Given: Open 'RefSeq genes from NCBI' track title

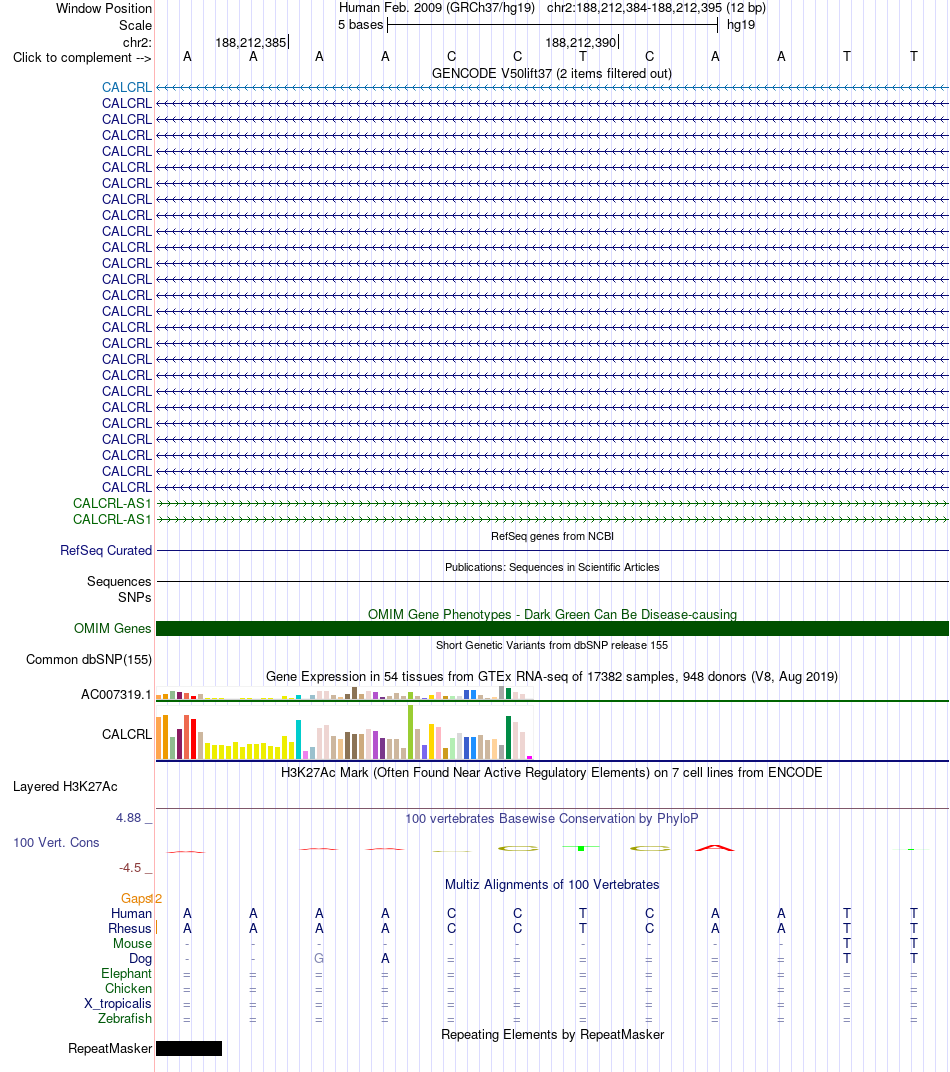Looking at the screenshot, I should (x=552, y=536).
